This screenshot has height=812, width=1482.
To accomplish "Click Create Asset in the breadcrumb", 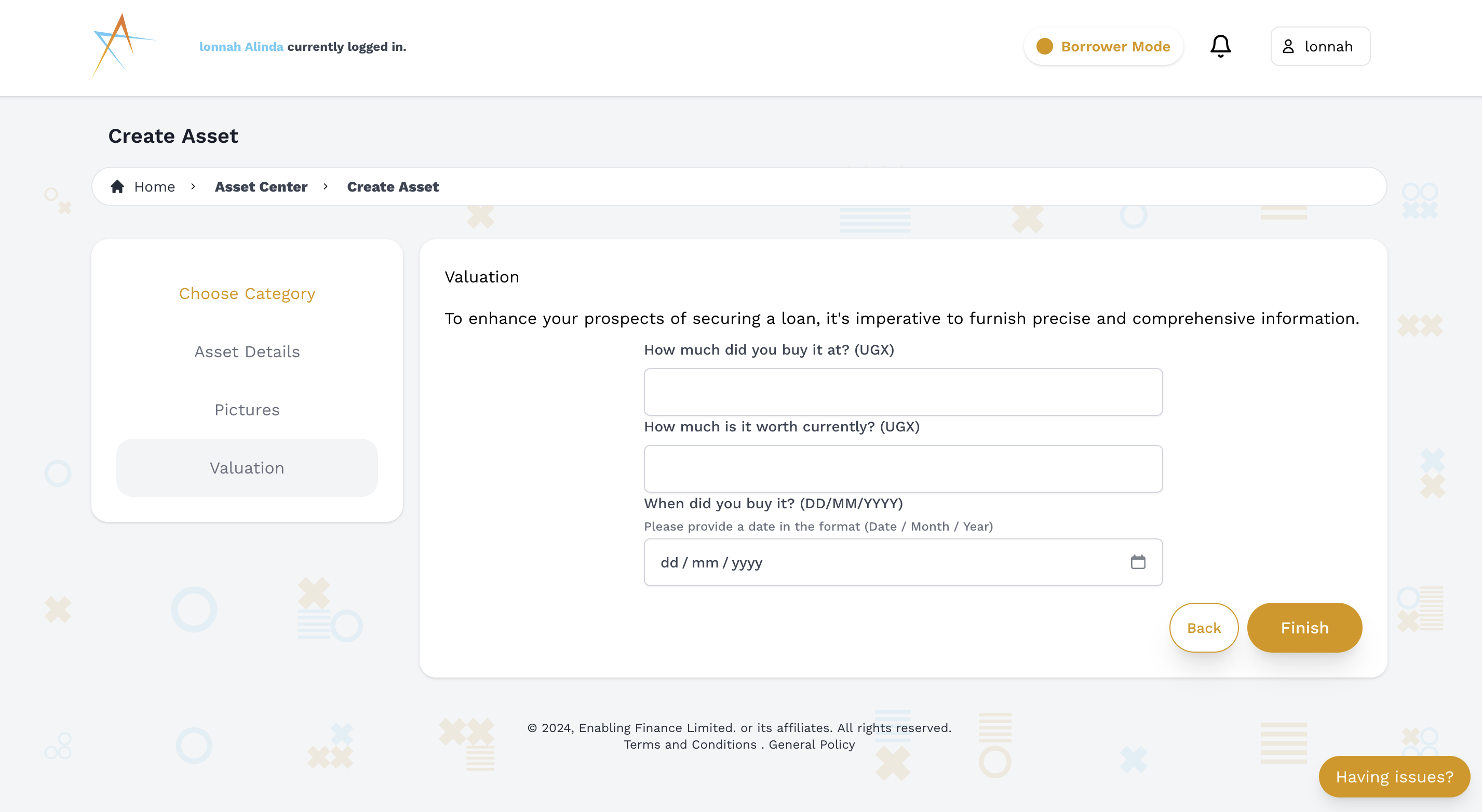I will (393, 186).
